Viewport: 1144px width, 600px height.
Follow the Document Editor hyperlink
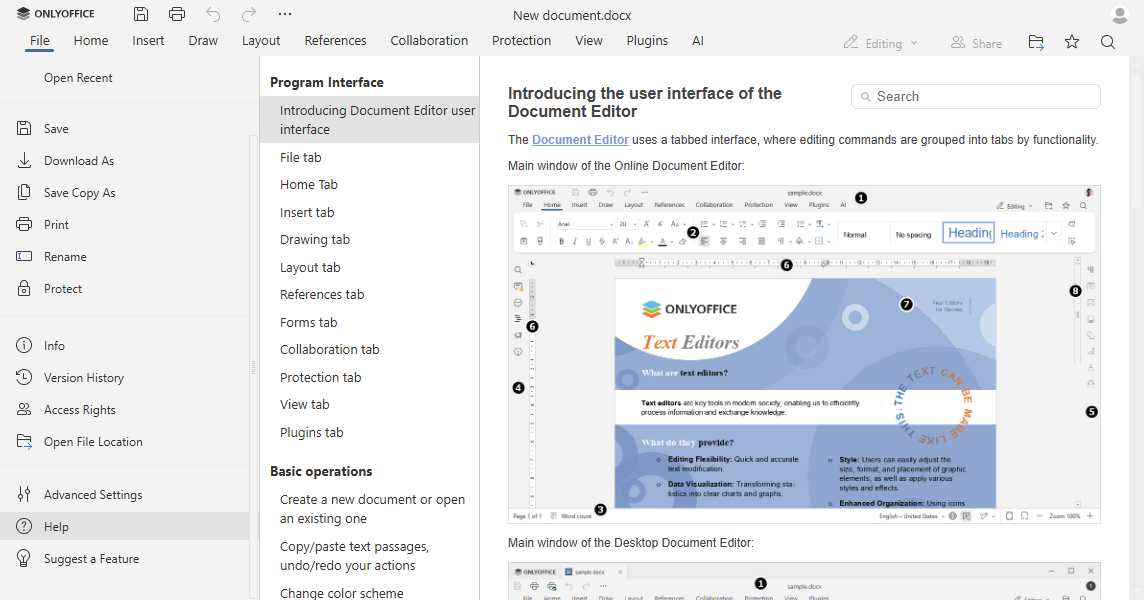click(x=580, y=139)
